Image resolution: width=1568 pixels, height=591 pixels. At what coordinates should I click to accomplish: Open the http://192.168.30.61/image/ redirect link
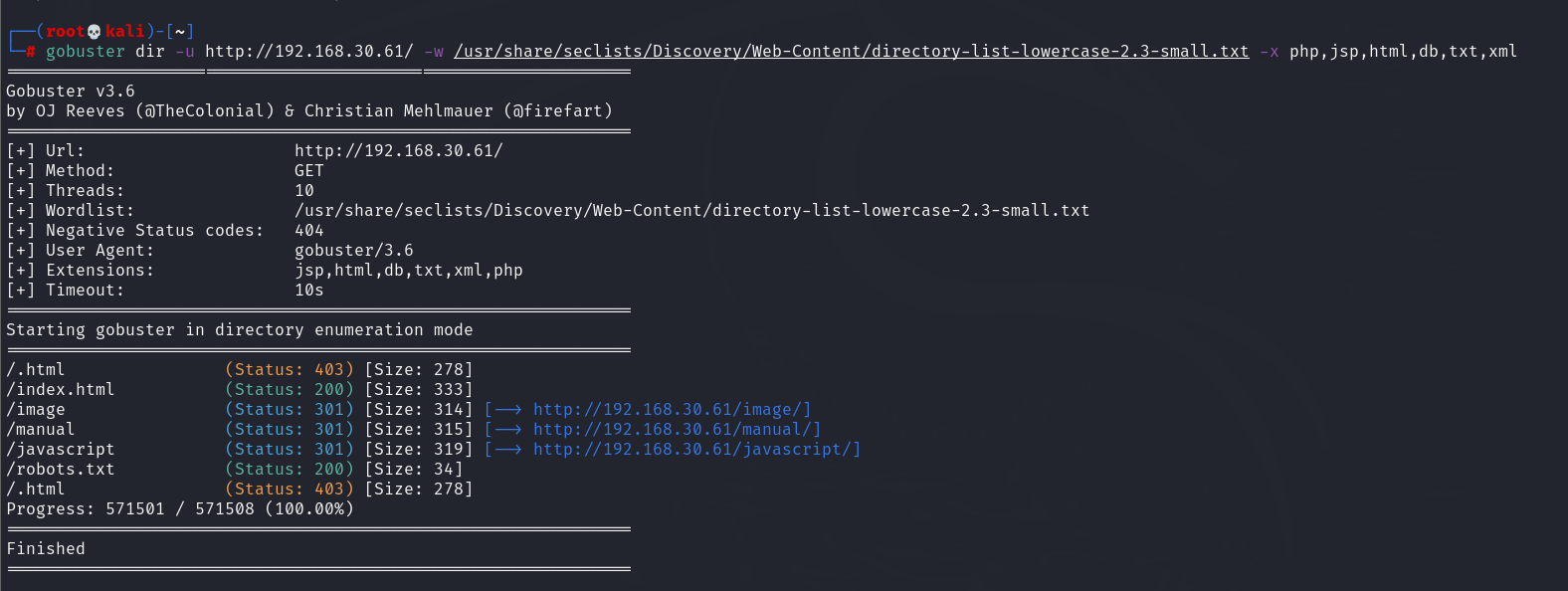coord(672,409)
